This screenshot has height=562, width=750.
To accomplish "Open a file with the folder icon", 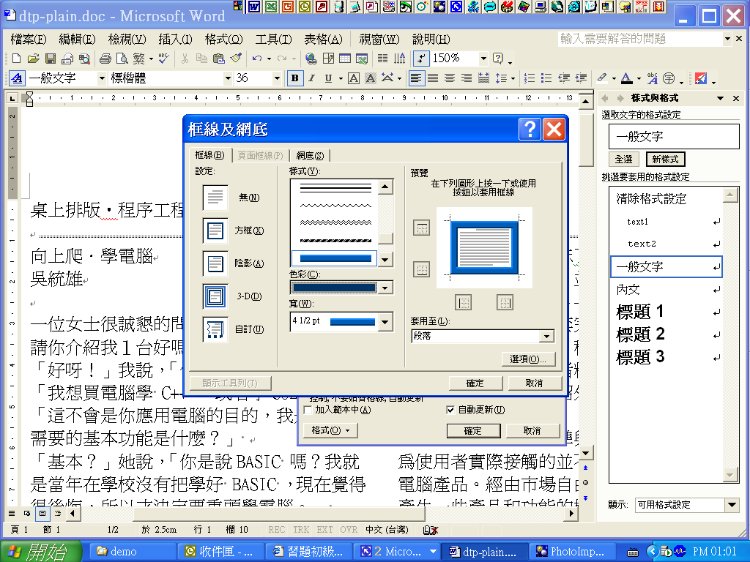I will [x=33, y=58].
